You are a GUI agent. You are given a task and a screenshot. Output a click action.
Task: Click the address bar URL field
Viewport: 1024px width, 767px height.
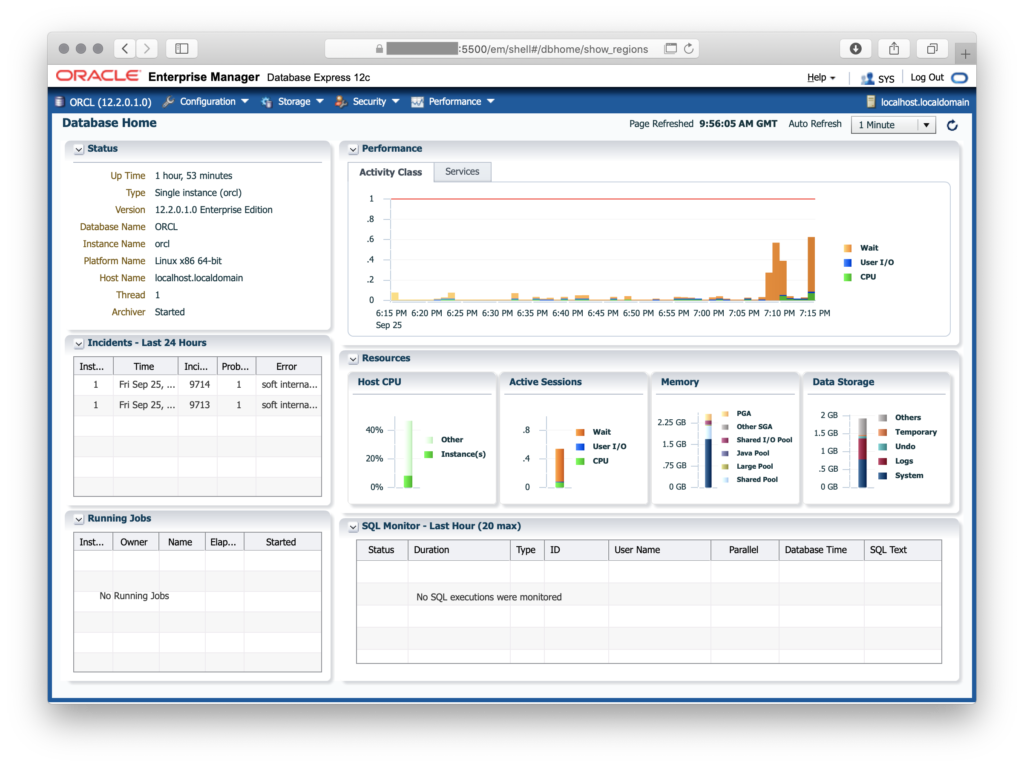[x=513, y=48]
